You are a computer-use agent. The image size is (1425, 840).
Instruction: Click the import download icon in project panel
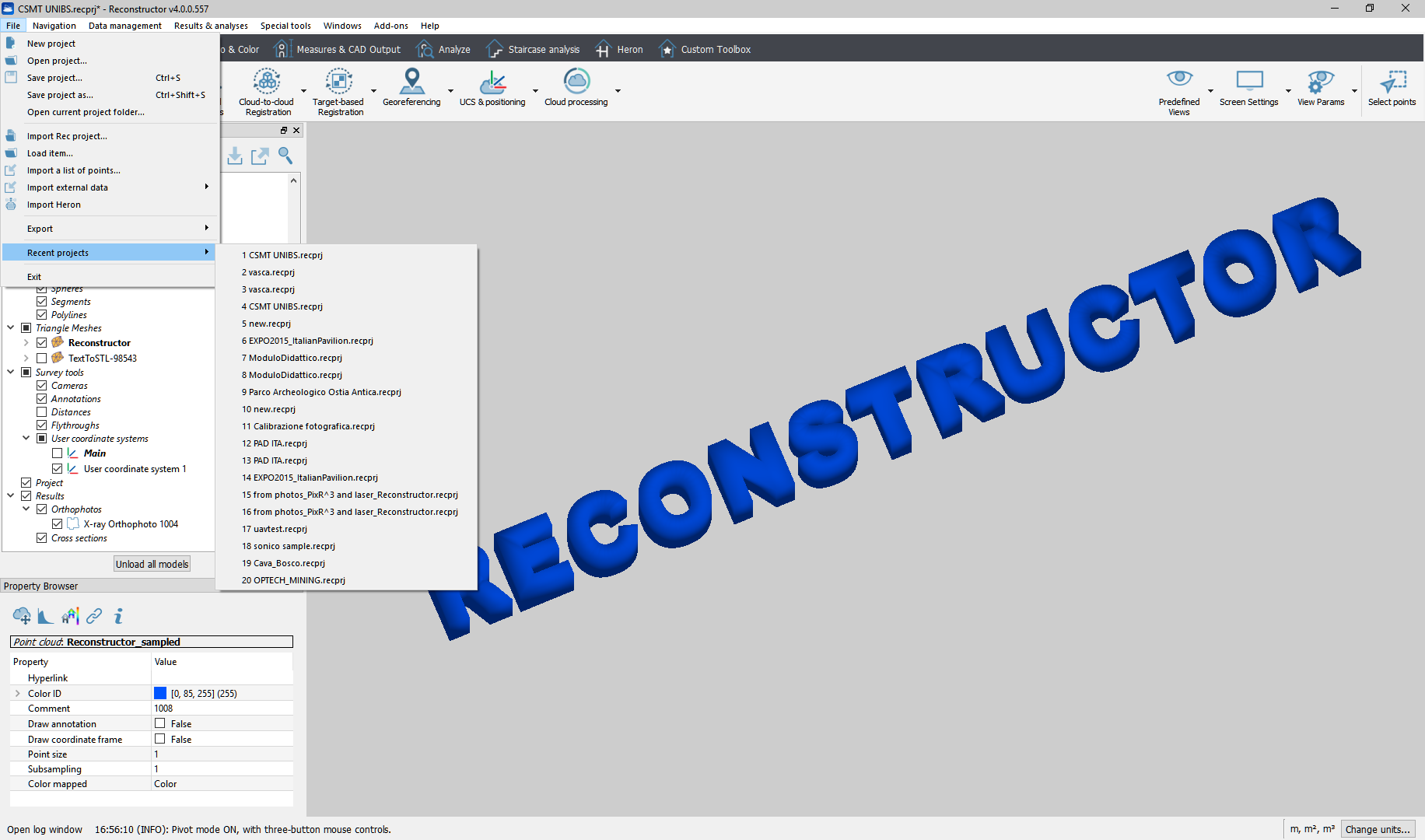(235, 156)
